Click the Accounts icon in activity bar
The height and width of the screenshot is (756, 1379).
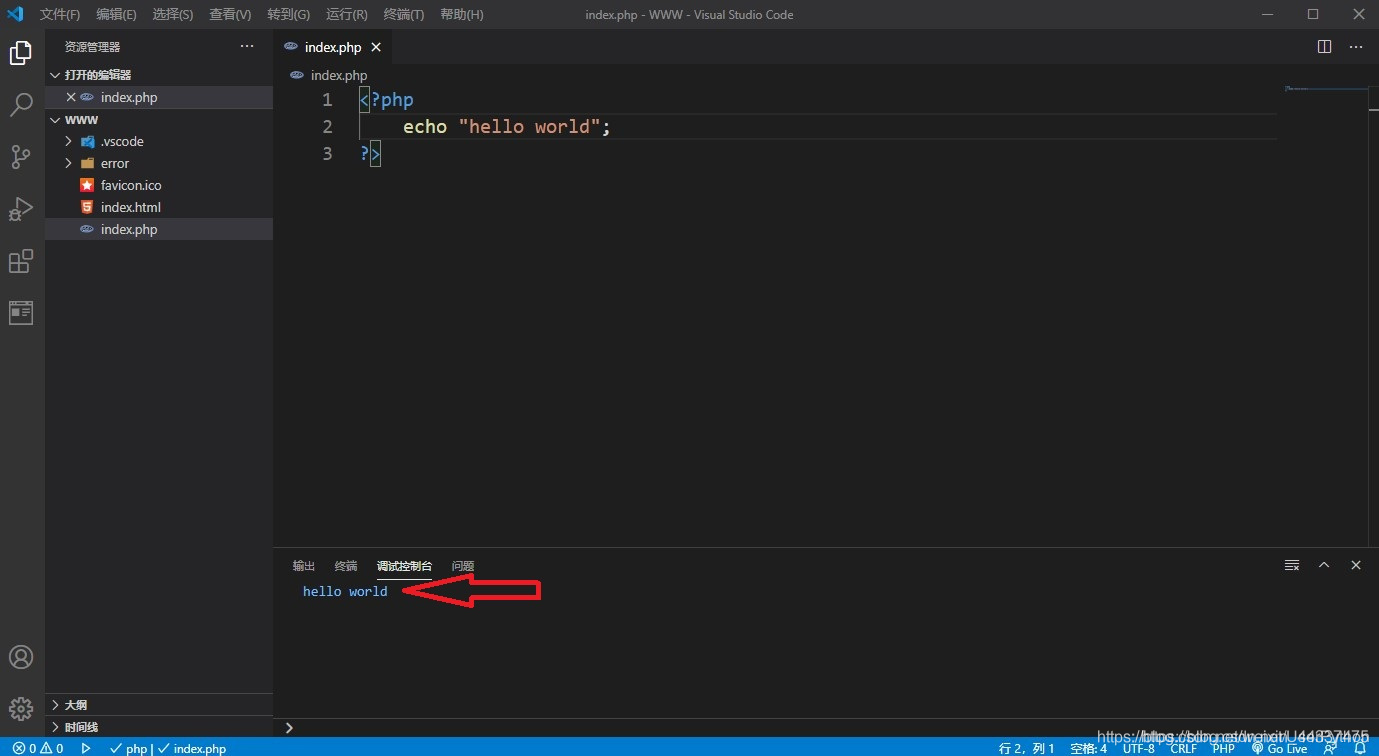coord(21,657)
